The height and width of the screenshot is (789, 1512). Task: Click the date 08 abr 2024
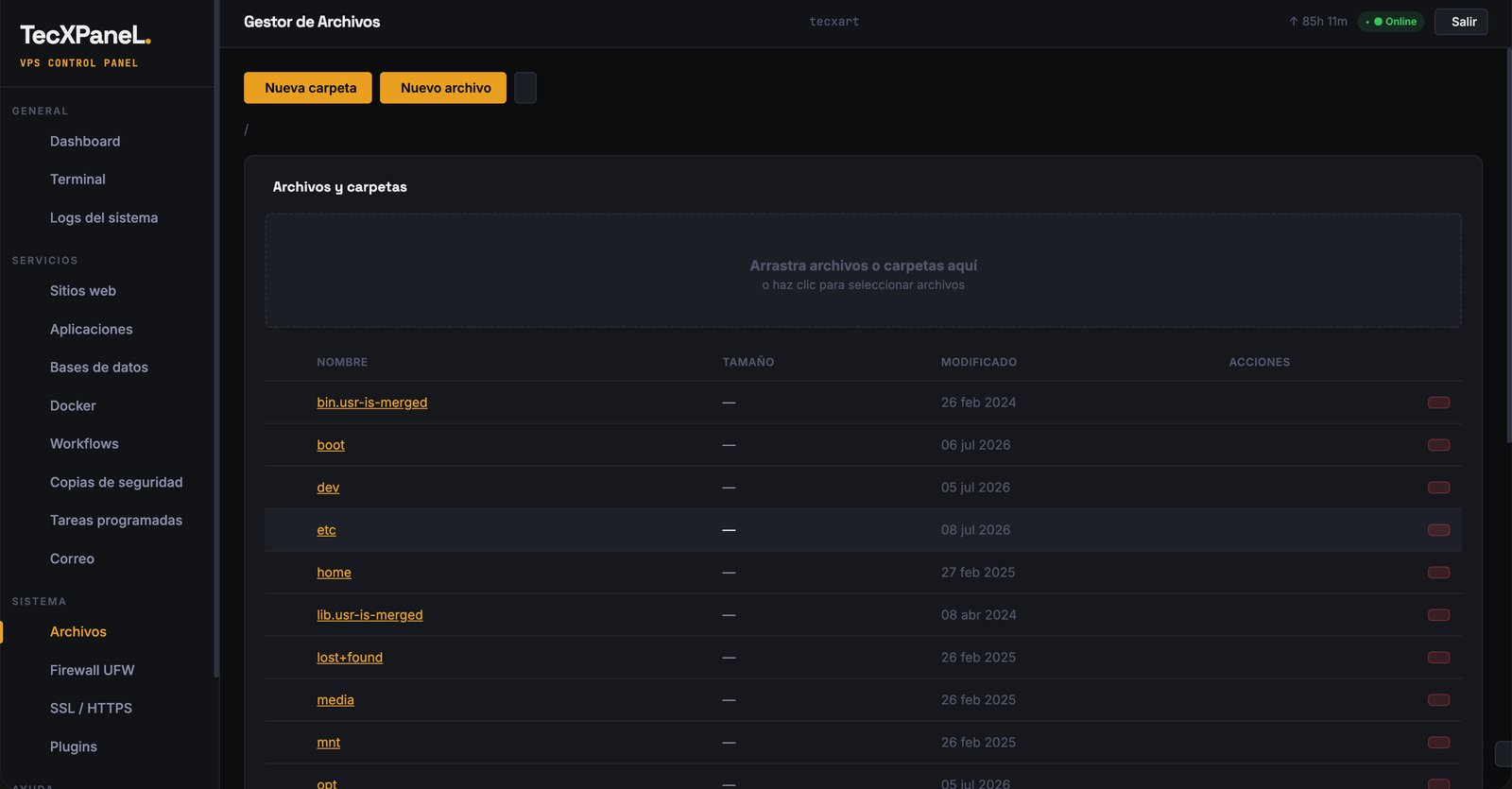(x=979, y=615)
